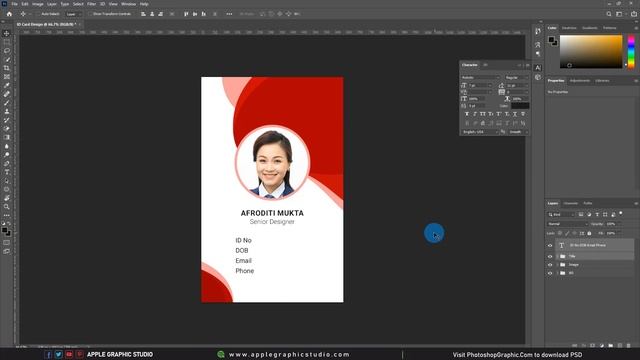Expand the Image layer group
Image resolution: width=640 pixels, height=360 pixels.
pos(557,265)
